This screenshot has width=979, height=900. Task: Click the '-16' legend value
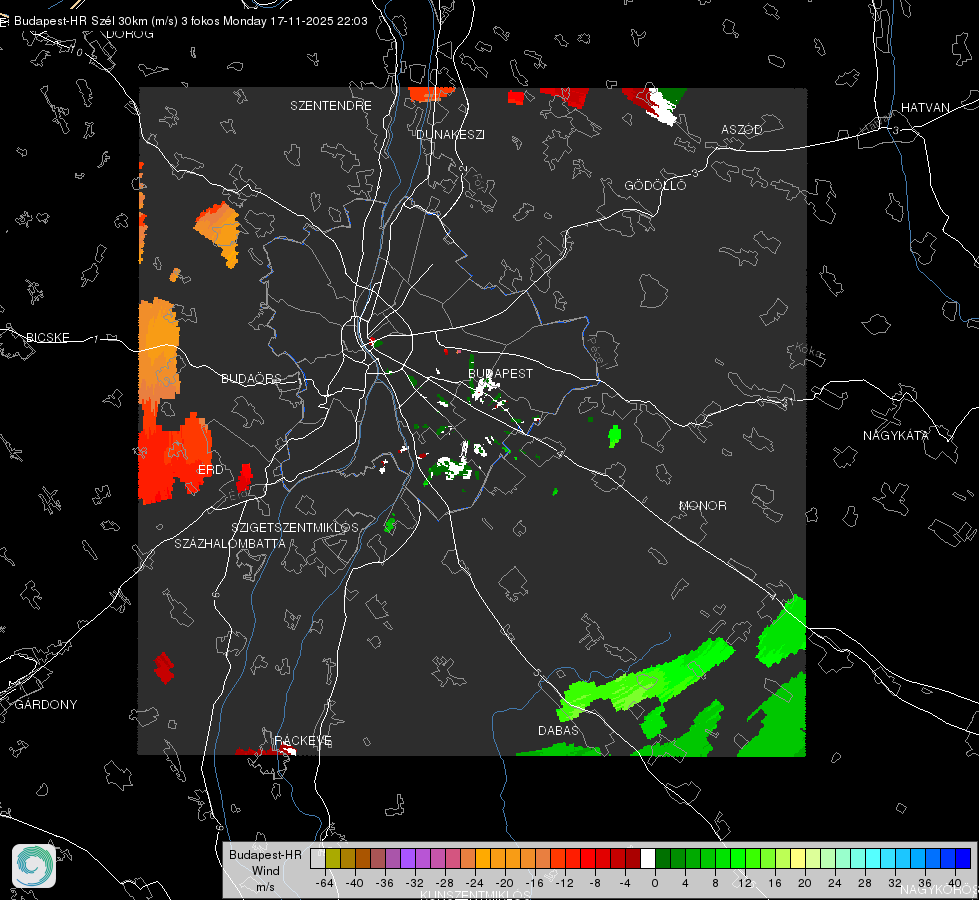(x=534, y=883)
